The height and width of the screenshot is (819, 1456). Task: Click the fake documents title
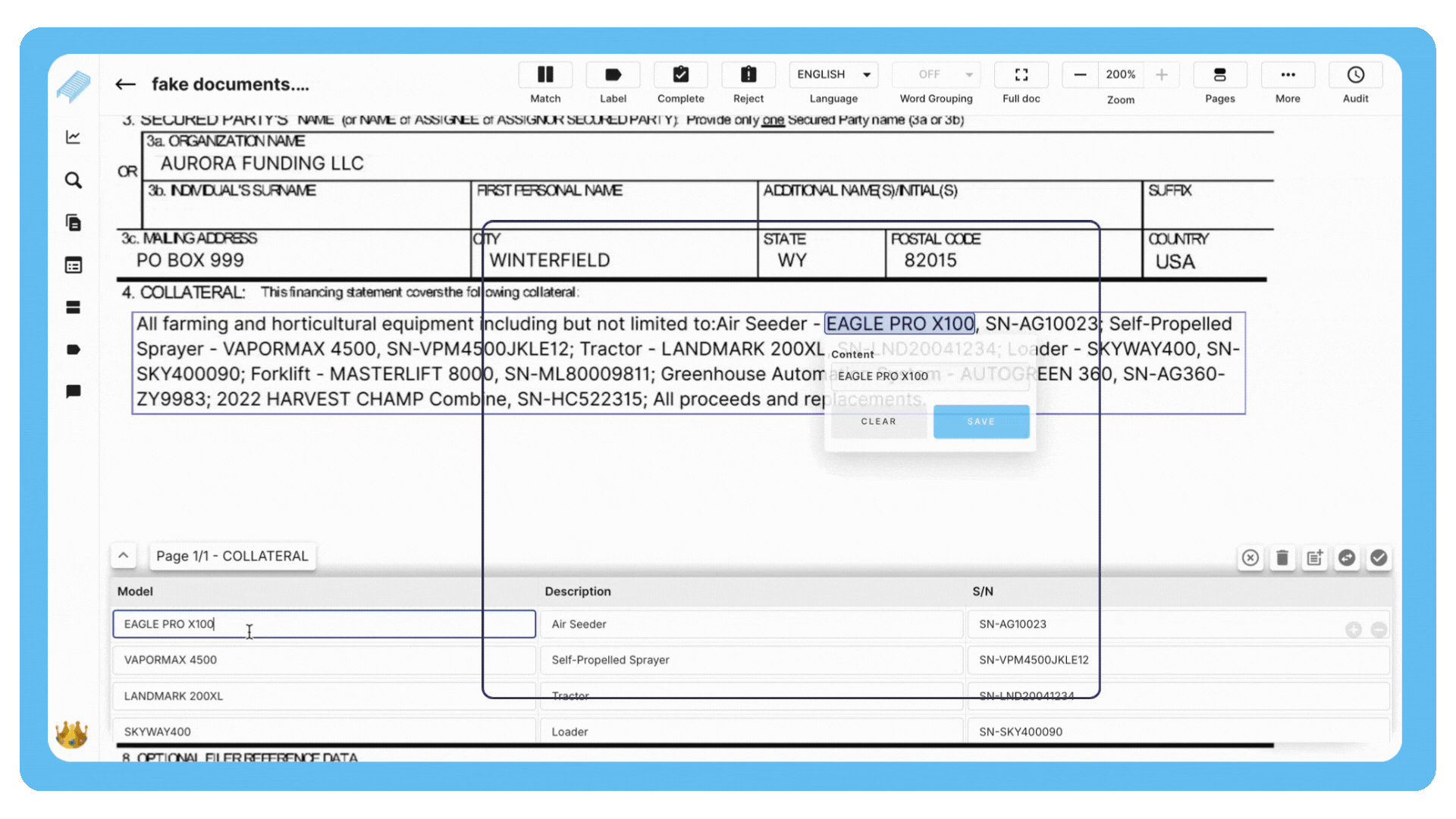(x=231, y=84)
